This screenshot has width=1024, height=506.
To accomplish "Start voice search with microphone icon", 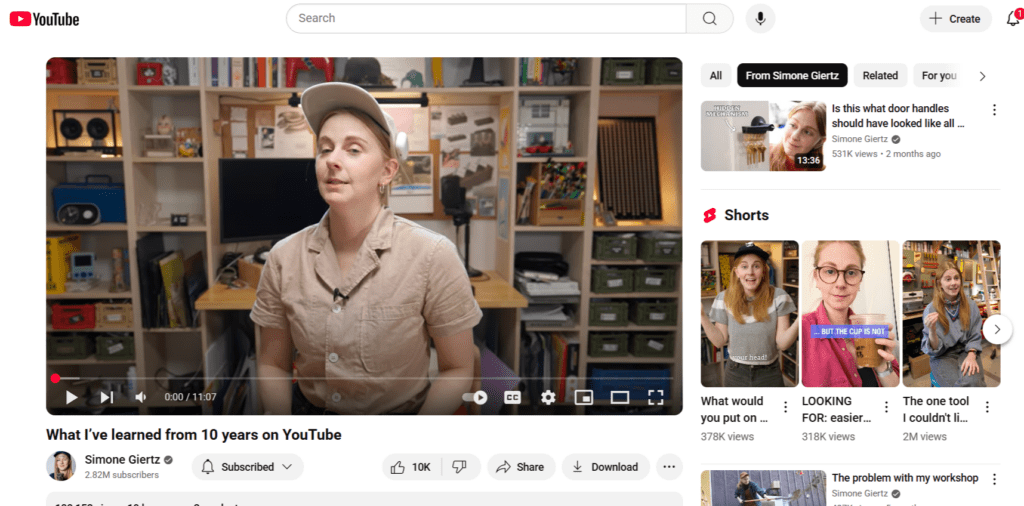I will pyautogui.click(x=760, y=18).
